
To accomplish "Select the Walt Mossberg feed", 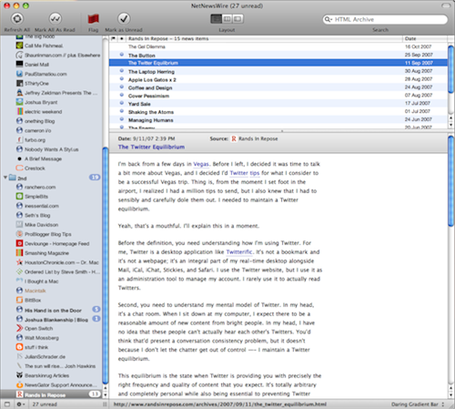I will pos(52,338).
